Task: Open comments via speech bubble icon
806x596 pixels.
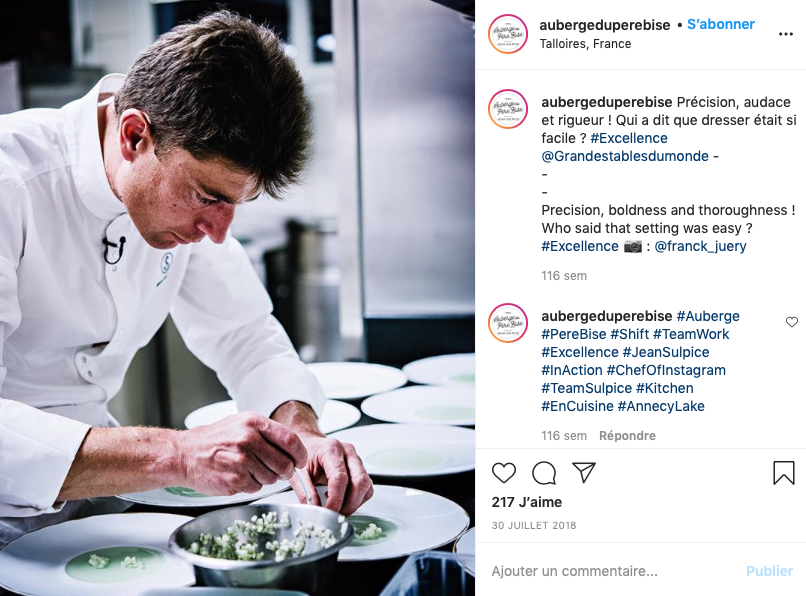Action: 544,473
